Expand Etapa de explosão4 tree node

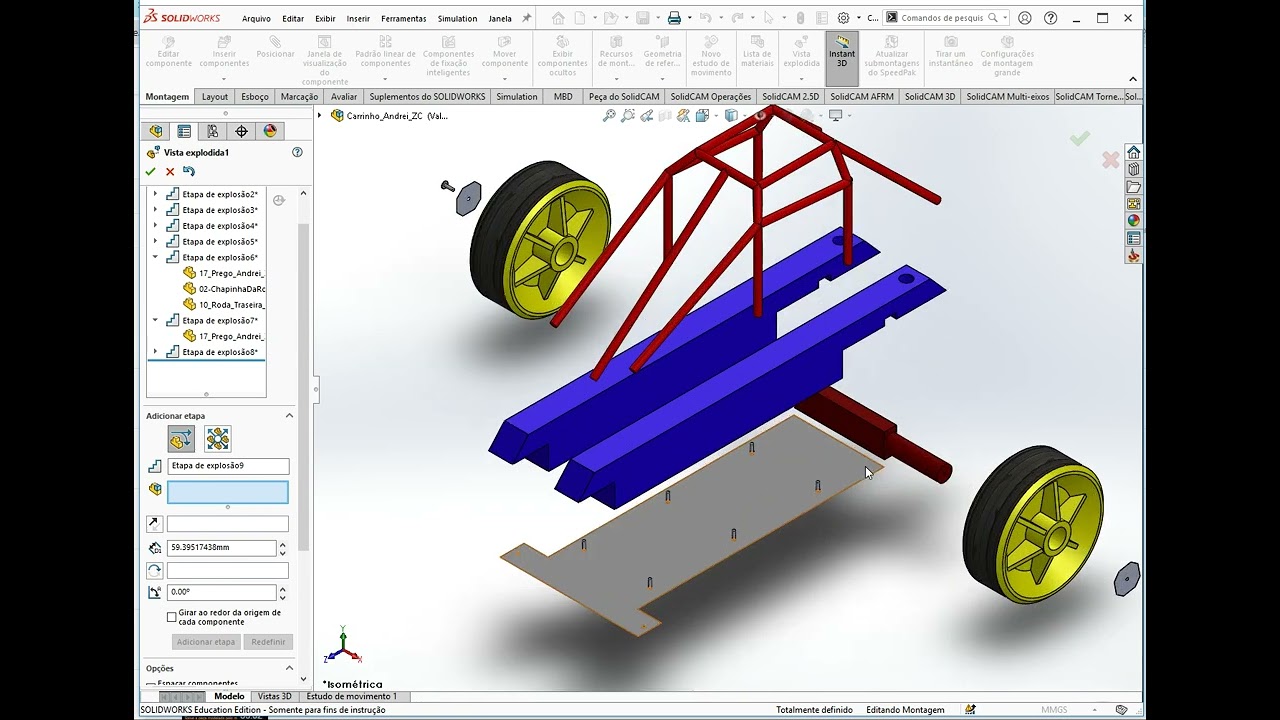pos(155,226)
